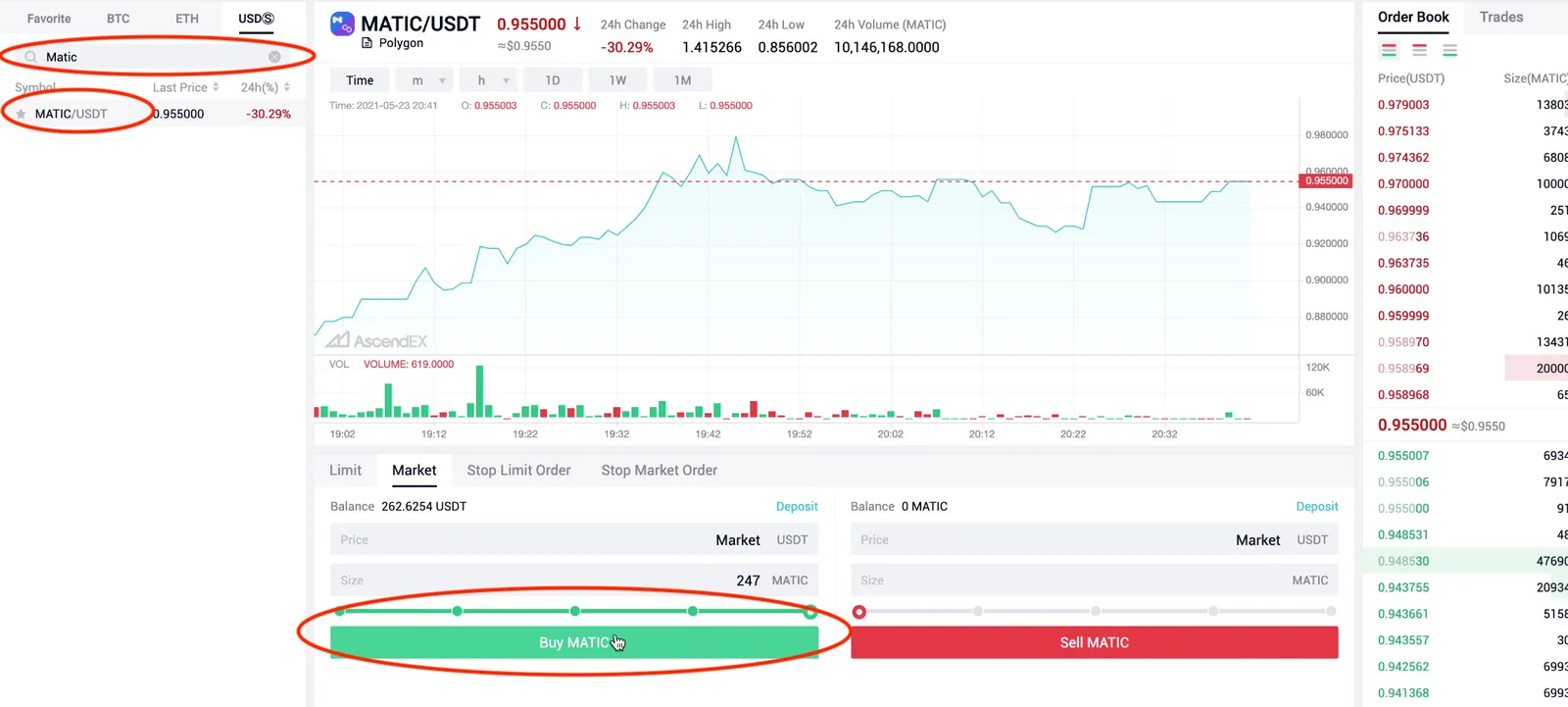1568x707 pixels.
Task: Show bids-only order book view
Action: (1449, 51)
